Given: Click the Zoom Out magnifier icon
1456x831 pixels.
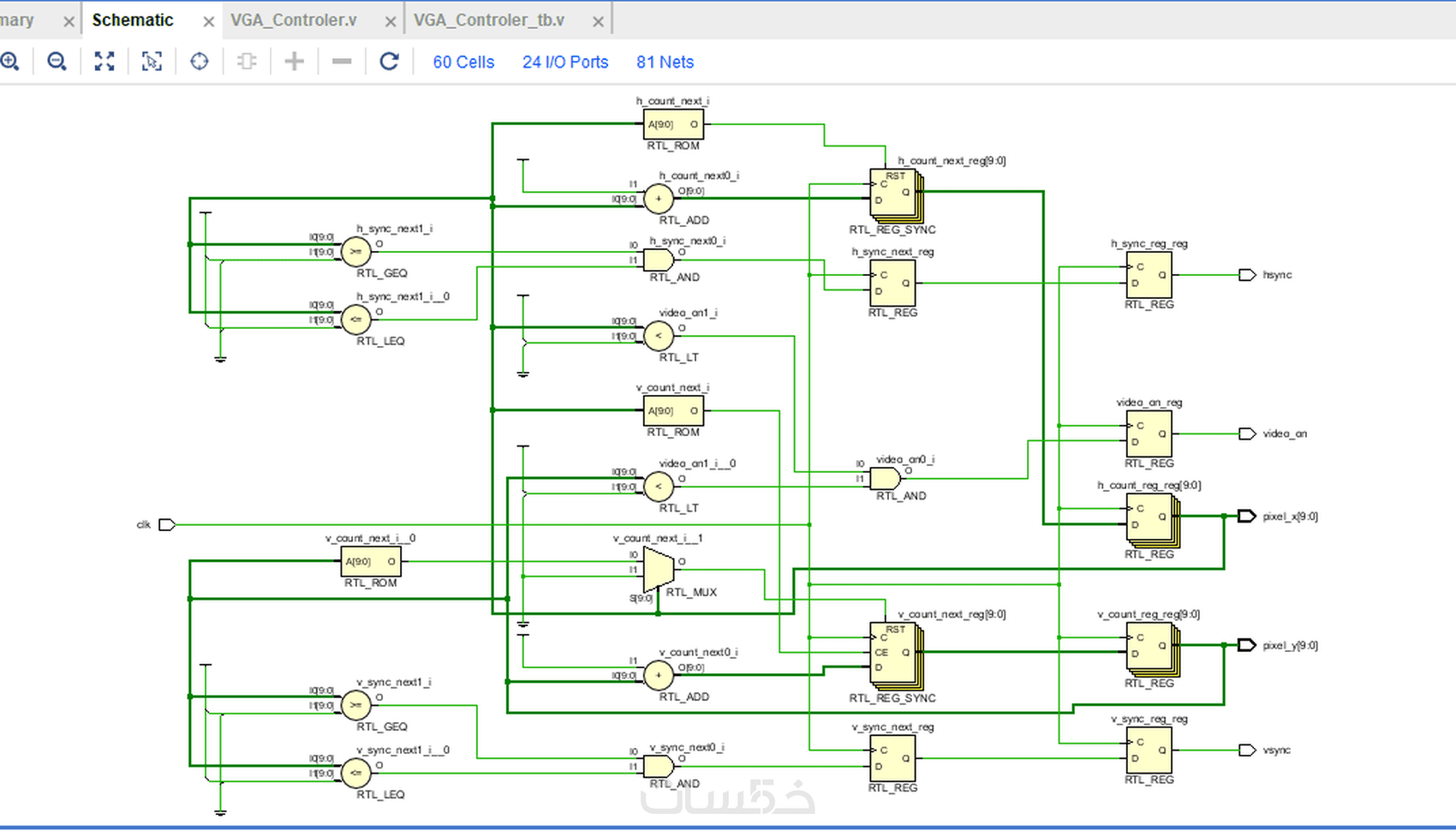Looking at the screenshot, I should click(57, 62).
